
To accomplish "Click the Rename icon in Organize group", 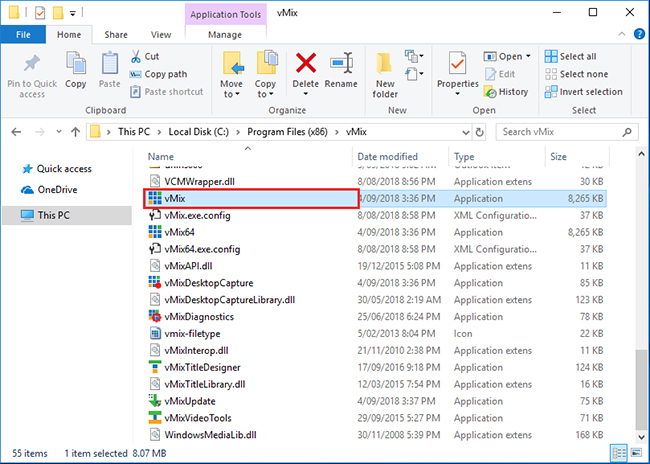I will [340, 67].
